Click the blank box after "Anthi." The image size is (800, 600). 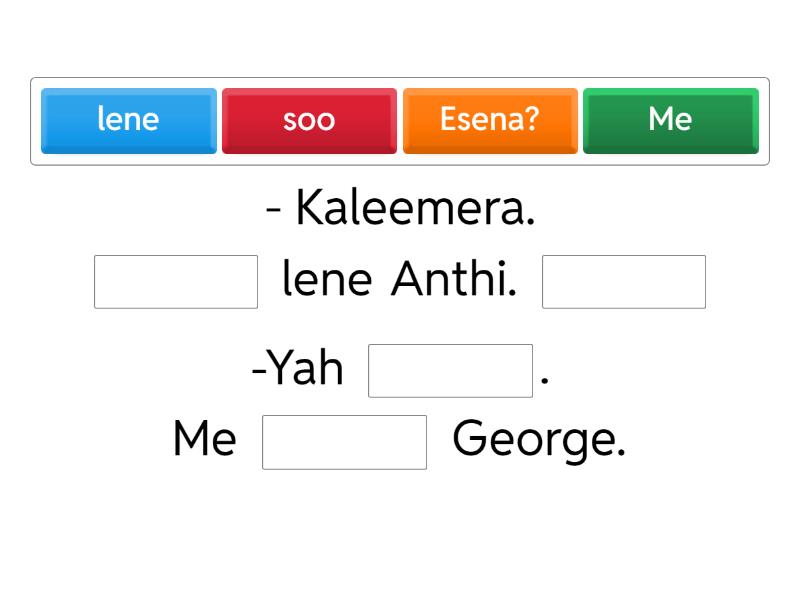(x=624, y=282)
